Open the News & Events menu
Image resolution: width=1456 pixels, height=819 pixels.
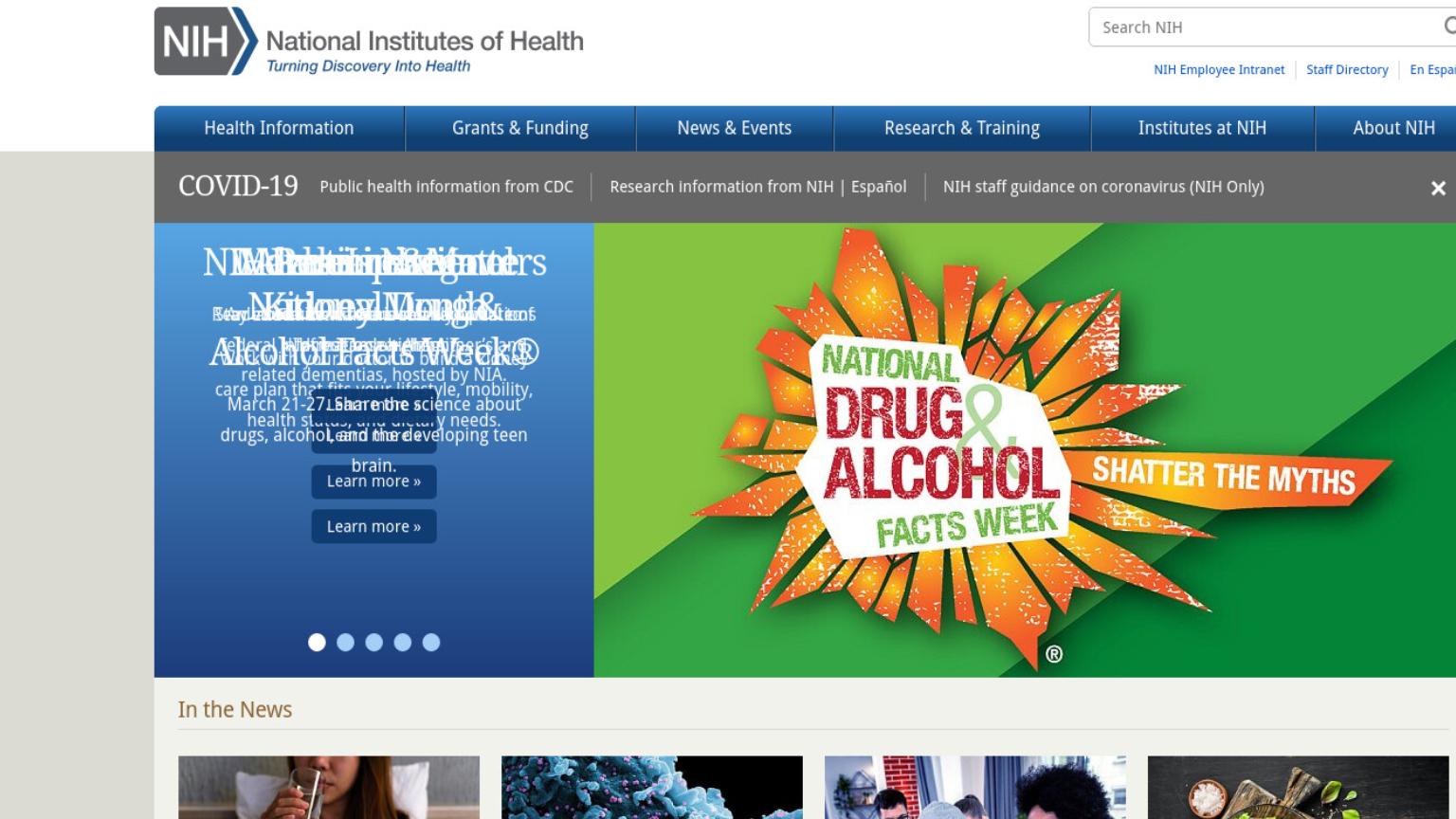[x=735, y=128]
